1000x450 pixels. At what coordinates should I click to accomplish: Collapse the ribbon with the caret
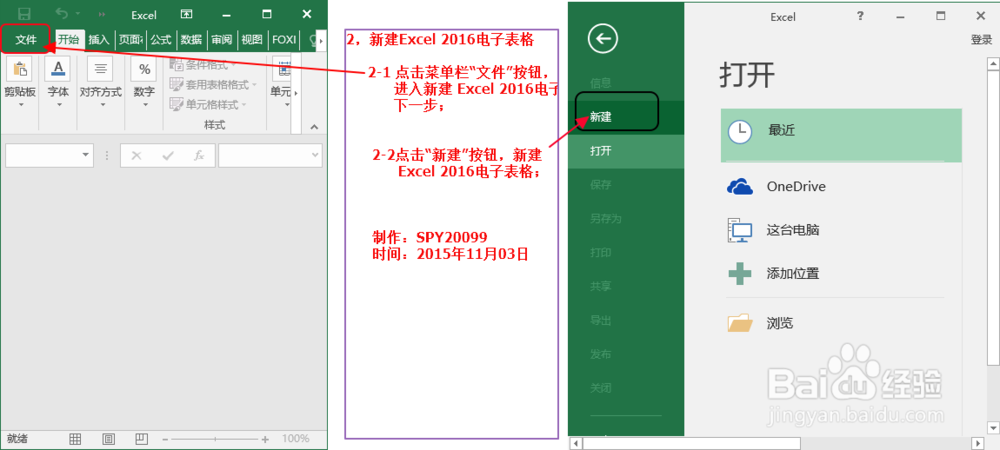pyautogui.click(x=314, y=127)
